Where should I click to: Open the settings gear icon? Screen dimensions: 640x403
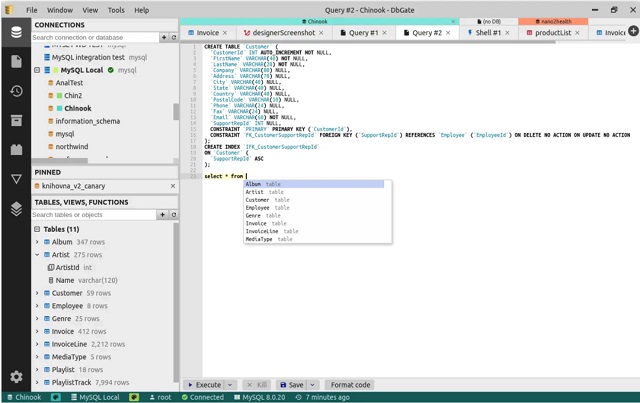[16, 376]
